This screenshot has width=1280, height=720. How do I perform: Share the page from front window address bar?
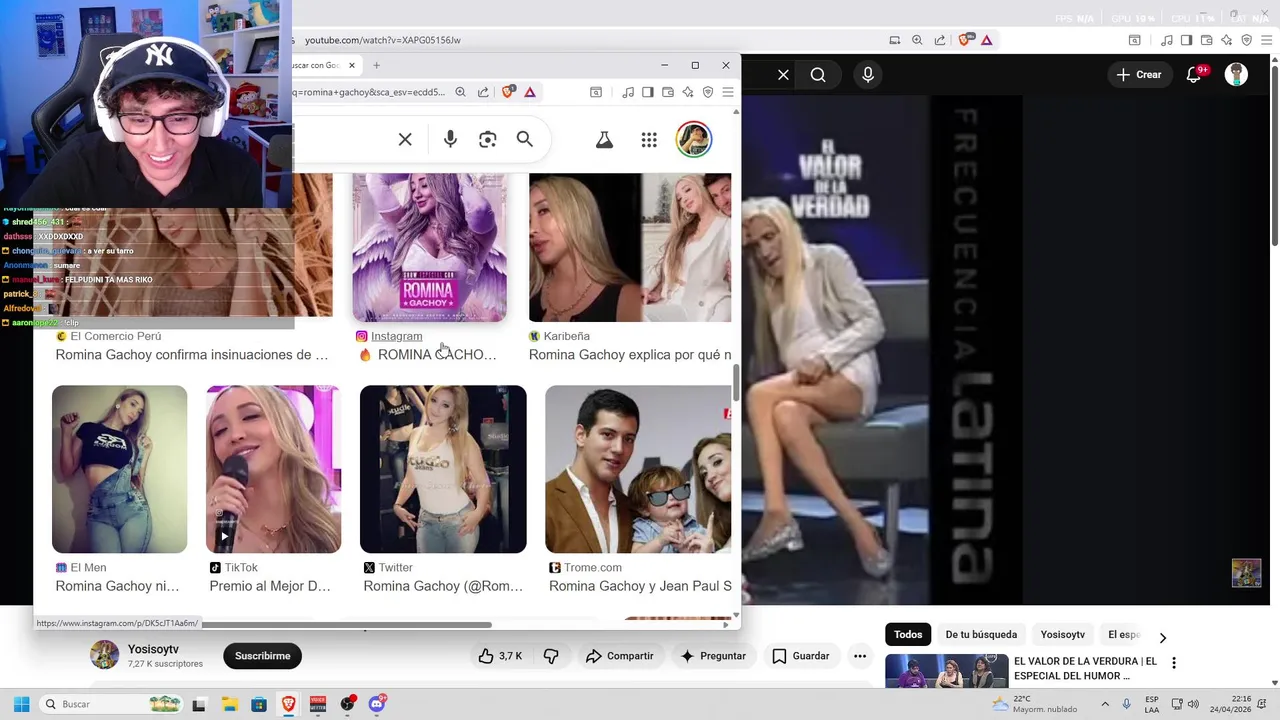click(483, 92)
